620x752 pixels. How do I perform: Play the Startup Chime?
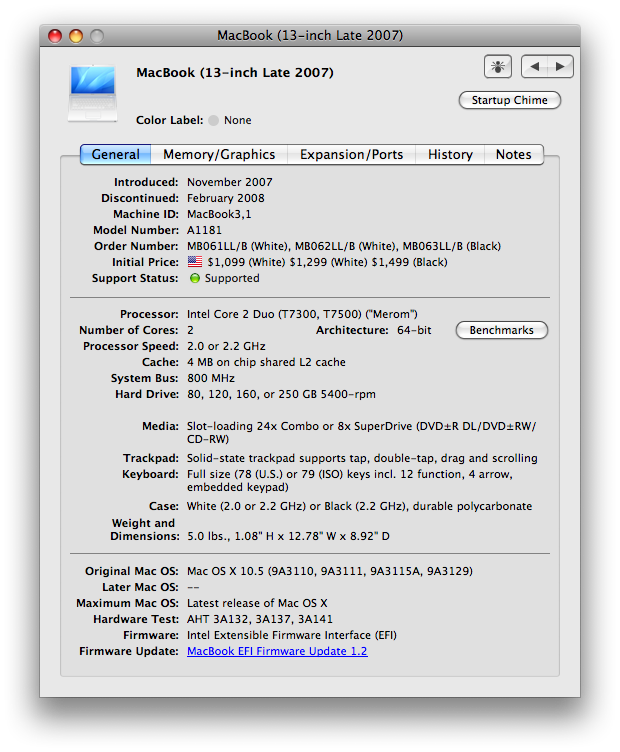pos(509,100)
